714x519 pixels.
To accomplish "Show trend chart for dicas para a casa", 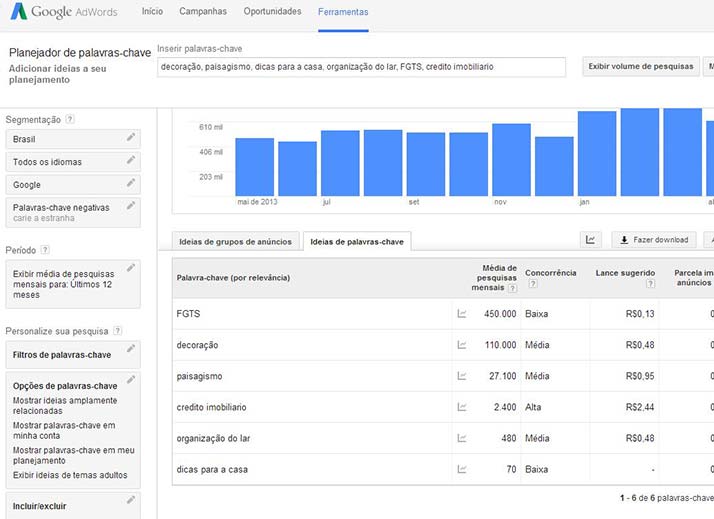I will coord(462,469).
